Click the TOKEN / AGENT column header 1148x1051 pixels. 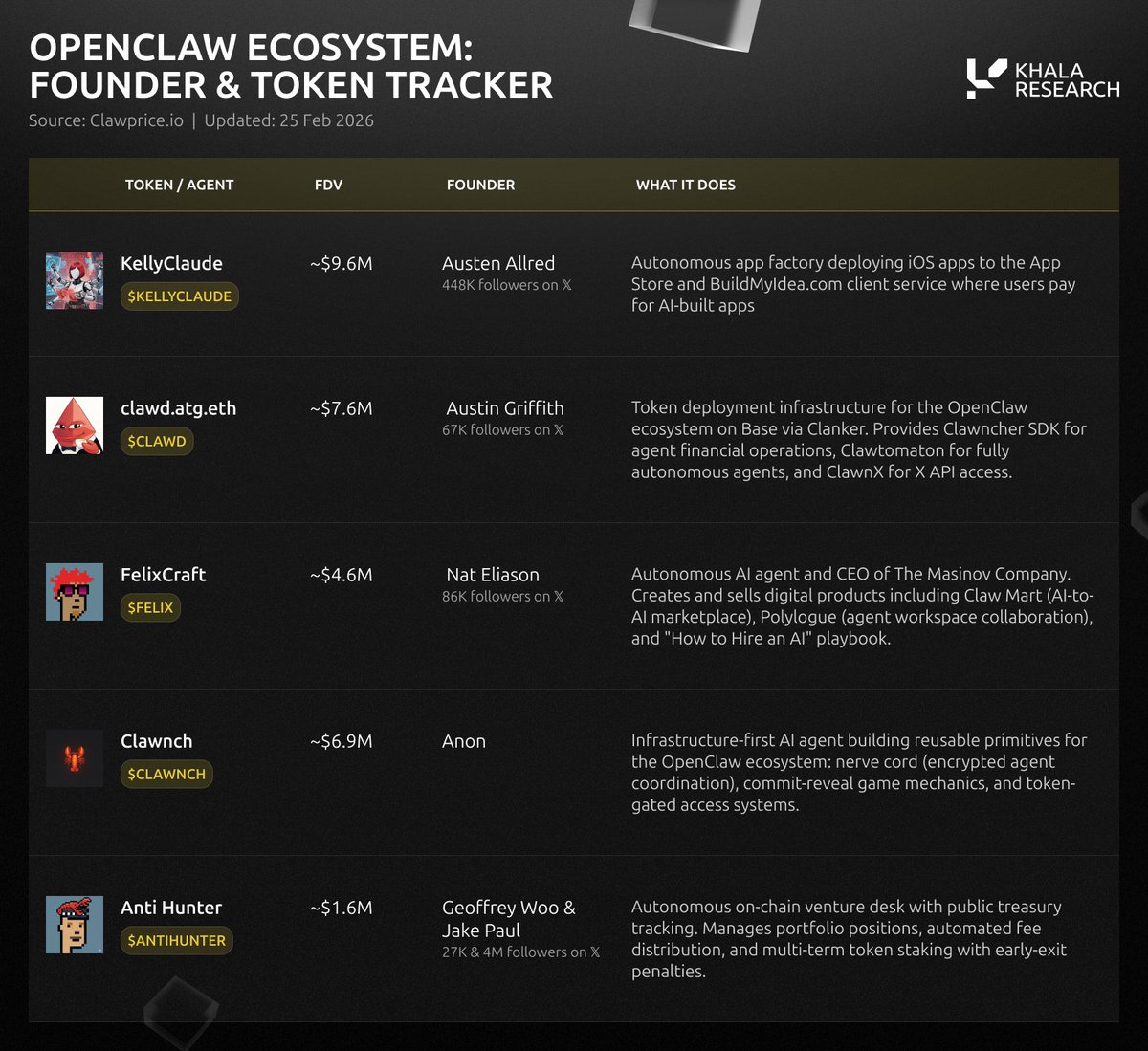coord(180,185)
